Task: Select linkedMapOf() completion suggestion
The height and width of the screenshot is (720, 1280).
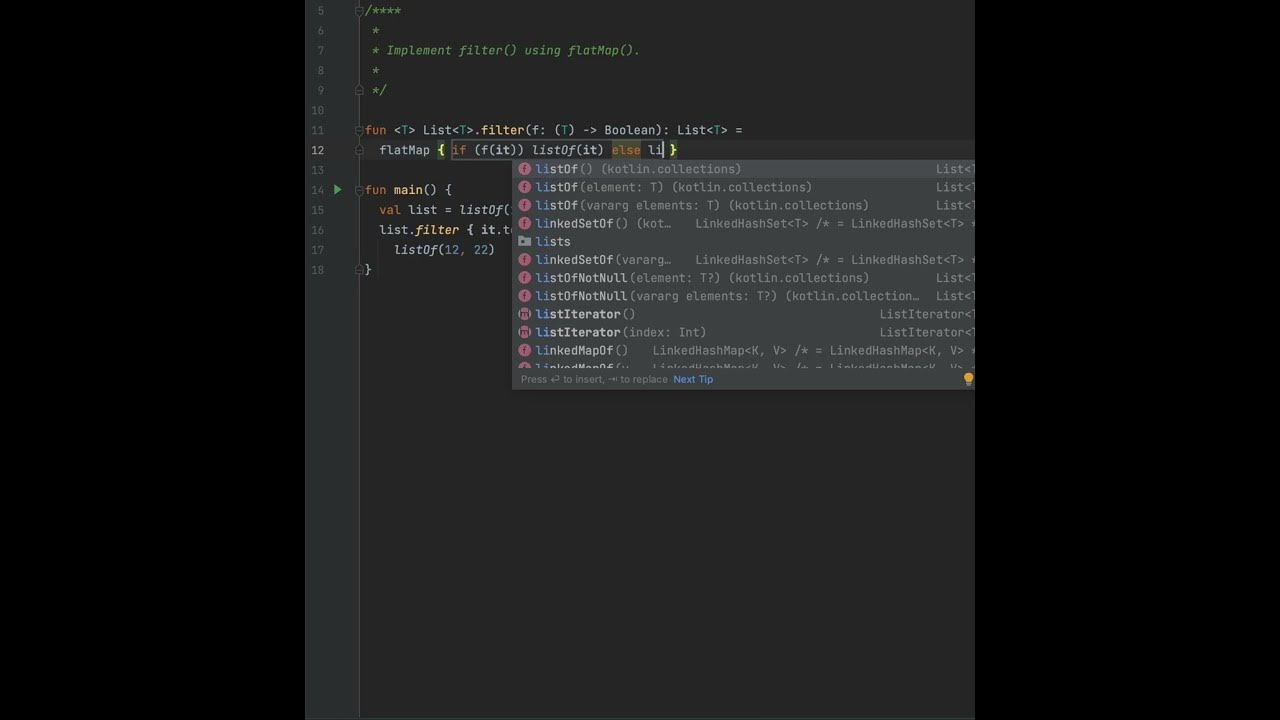Action: tap(743, 350)
